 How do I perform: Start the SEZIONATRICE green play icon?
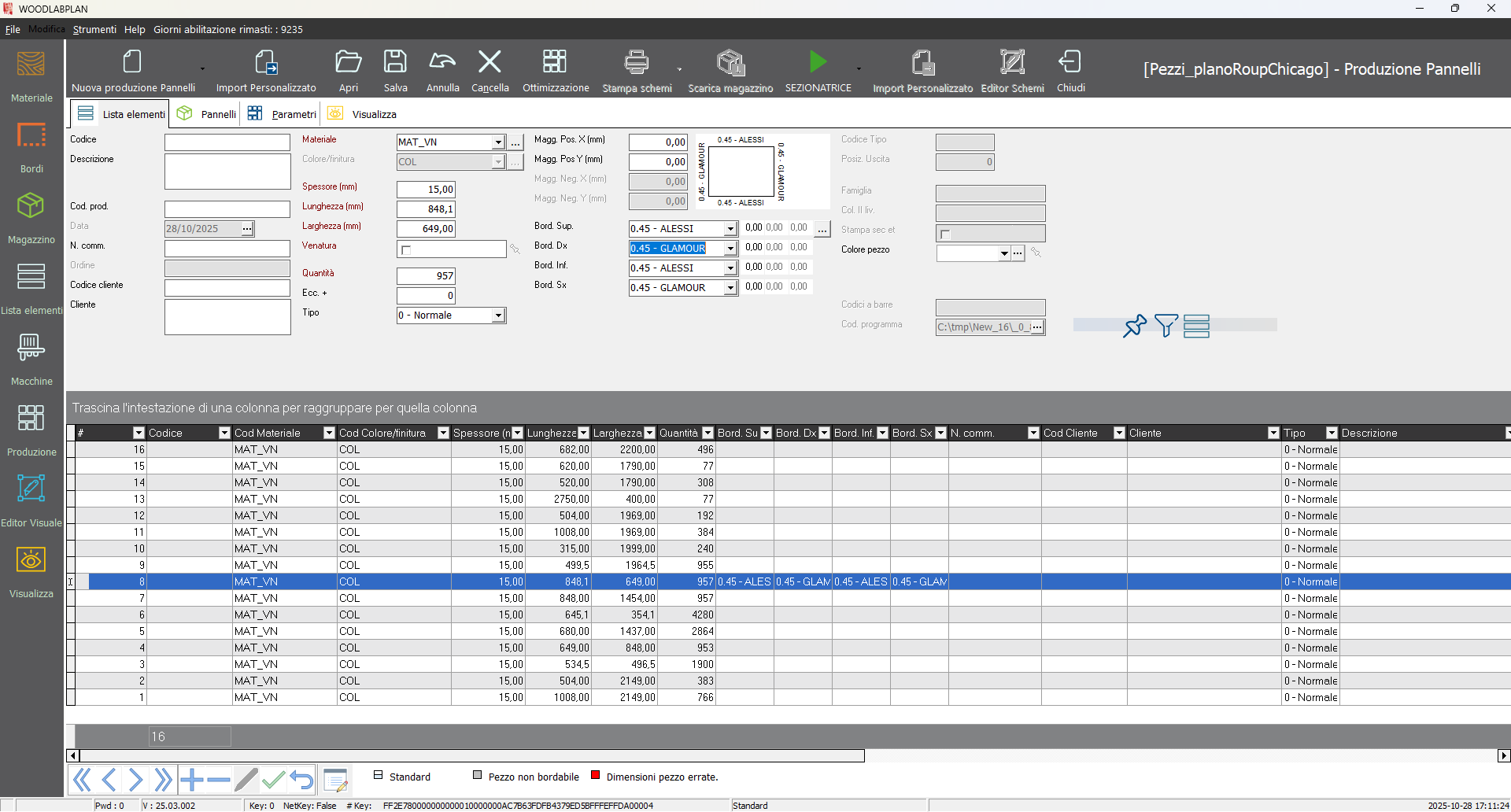818,62
